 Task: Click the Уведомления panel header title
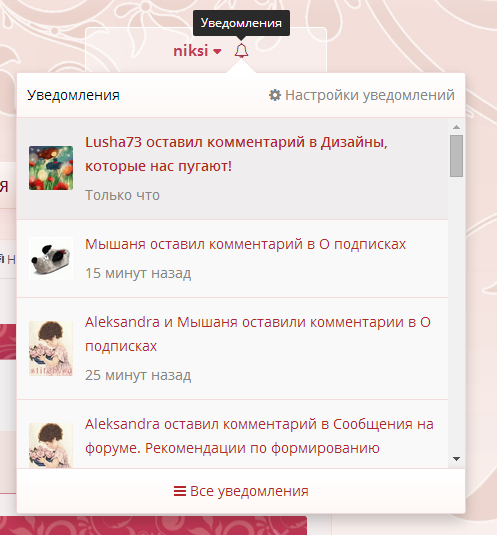[73, 95]
